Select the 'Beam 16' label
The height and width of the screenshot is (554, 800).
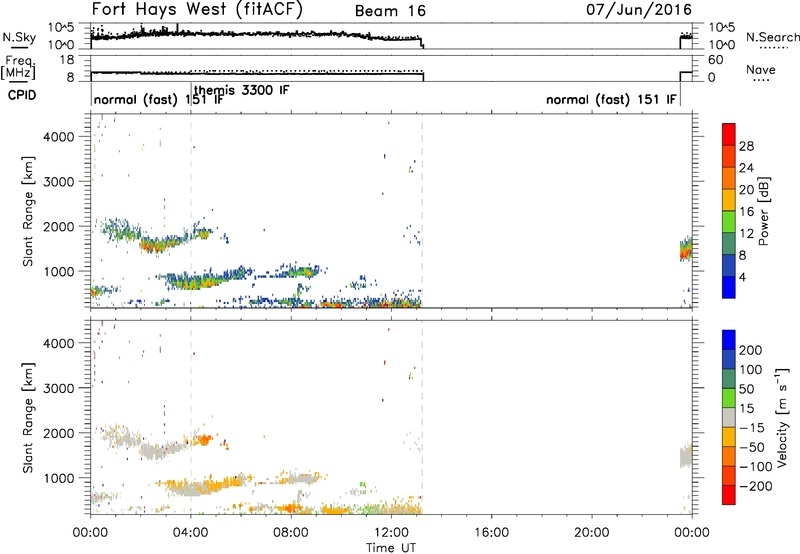pyautogui.click(x=390, y=11)
